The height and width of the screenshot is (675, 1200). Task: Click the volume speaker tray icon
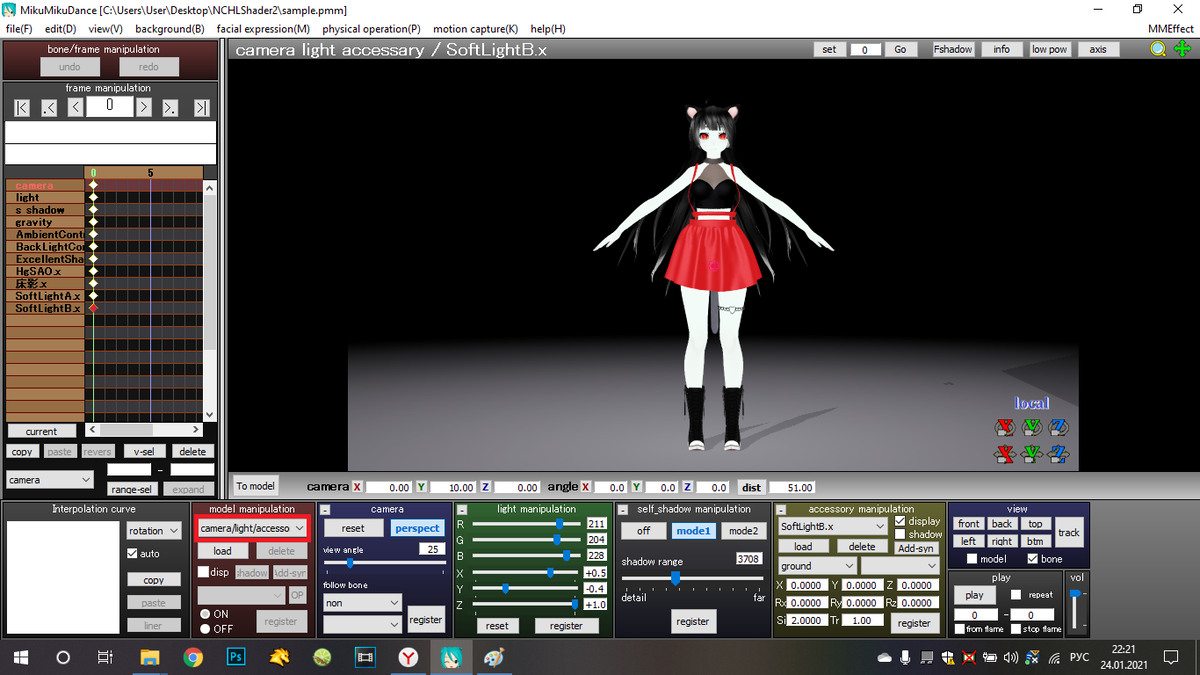click(1010, 657)
